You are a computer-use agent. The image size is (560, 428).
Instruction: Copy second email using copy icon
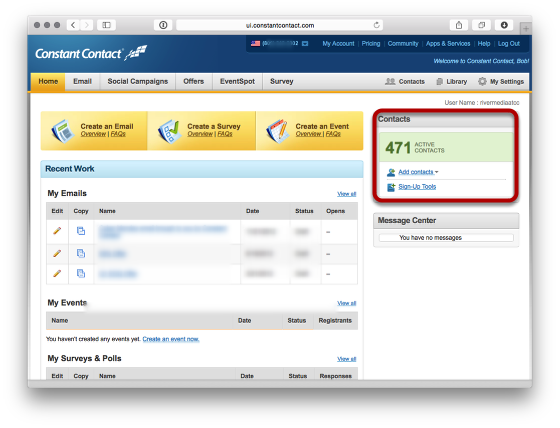click(81, 254)
